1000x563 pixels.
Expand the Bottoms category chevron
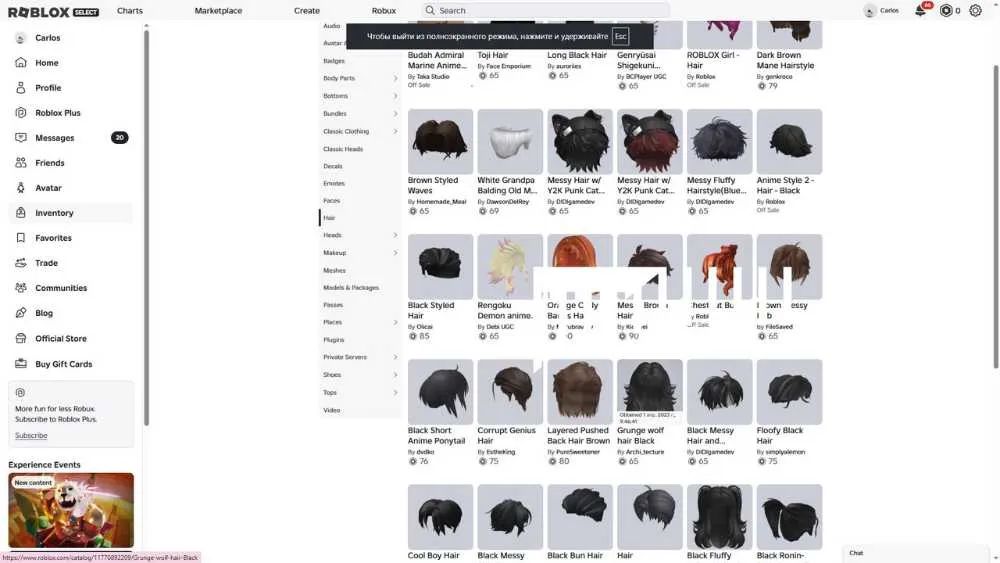click(395, 96)
